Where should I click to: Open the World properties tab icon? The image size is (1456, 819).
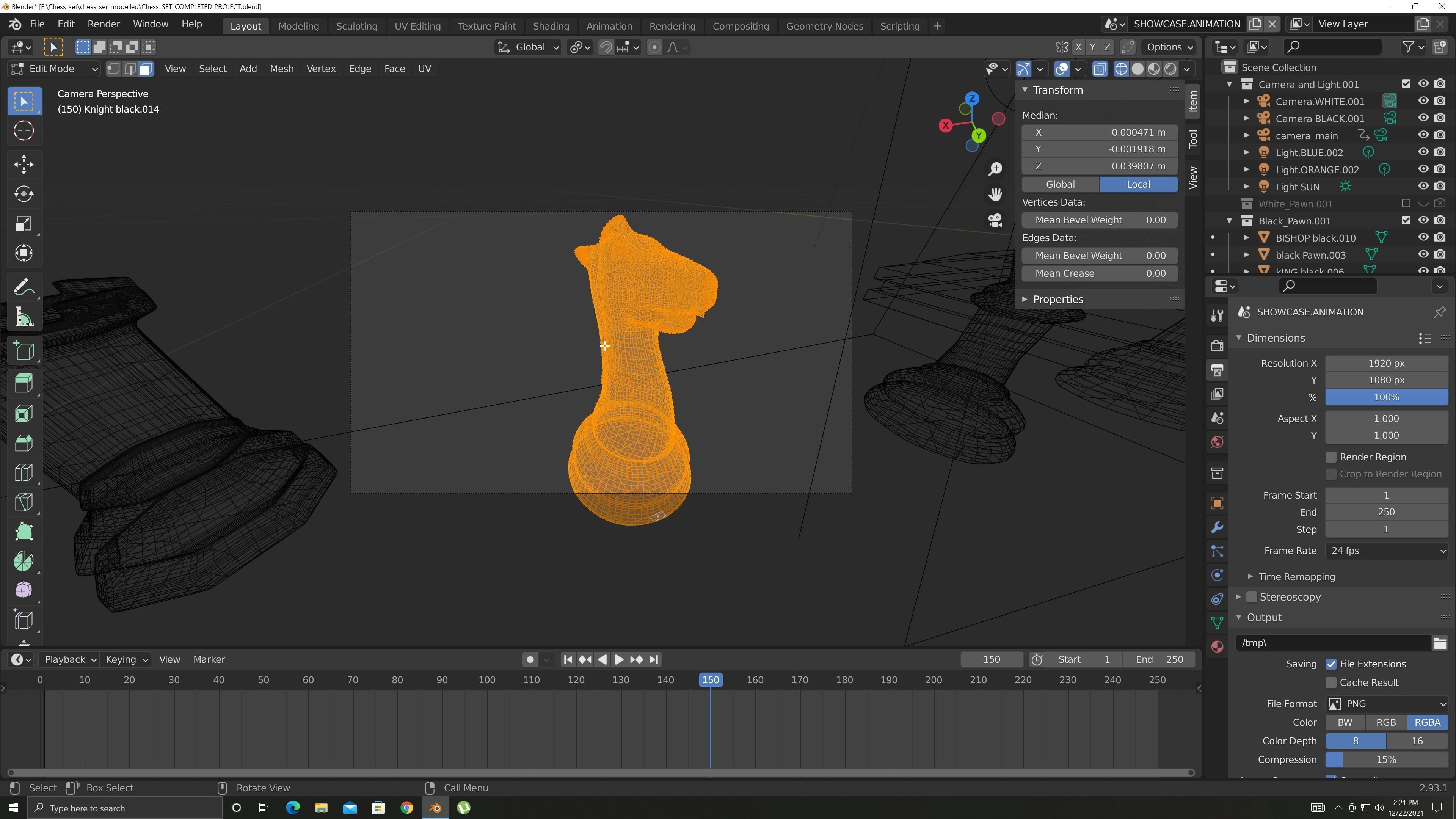point(1217,442)
